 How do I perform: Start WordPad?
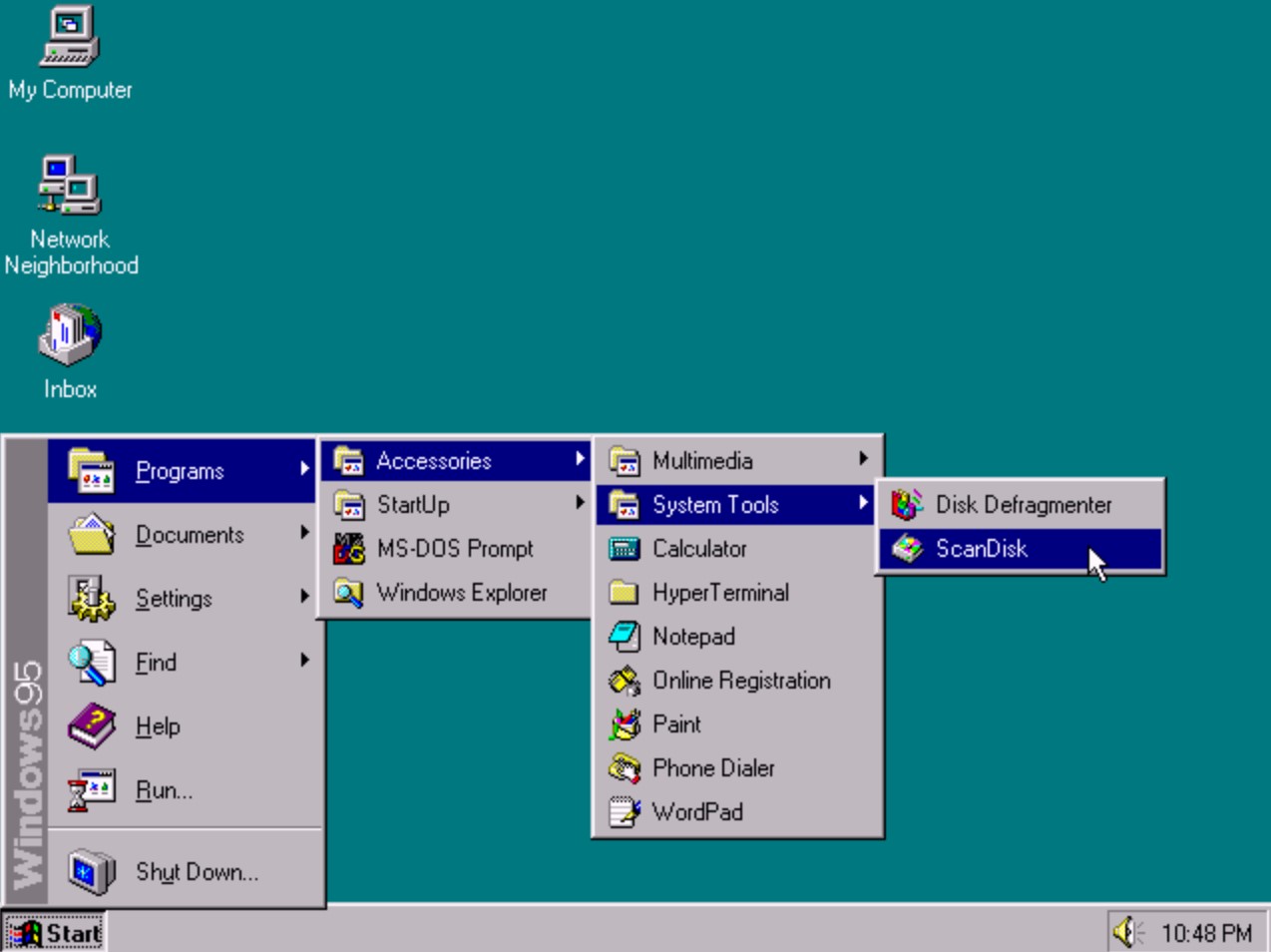point(696,811)
